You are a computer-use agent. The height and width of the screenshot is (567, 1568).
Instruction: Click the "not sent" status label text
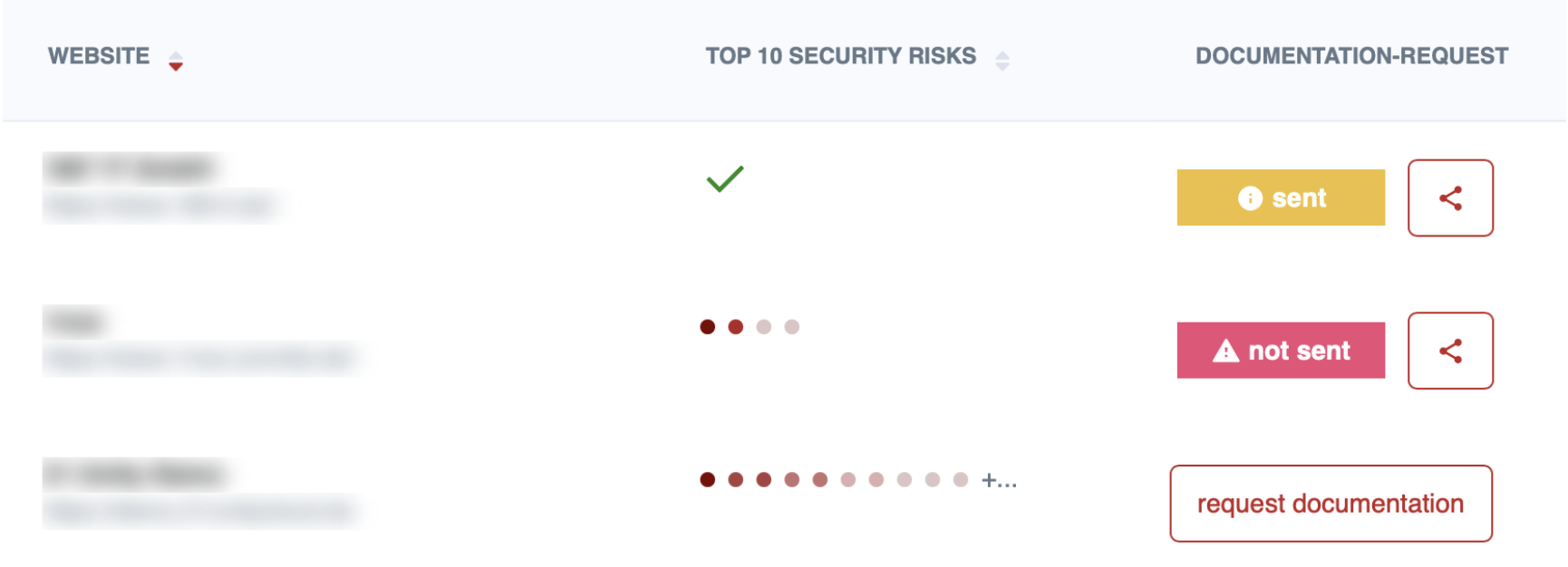click(x=1299, y=351)
